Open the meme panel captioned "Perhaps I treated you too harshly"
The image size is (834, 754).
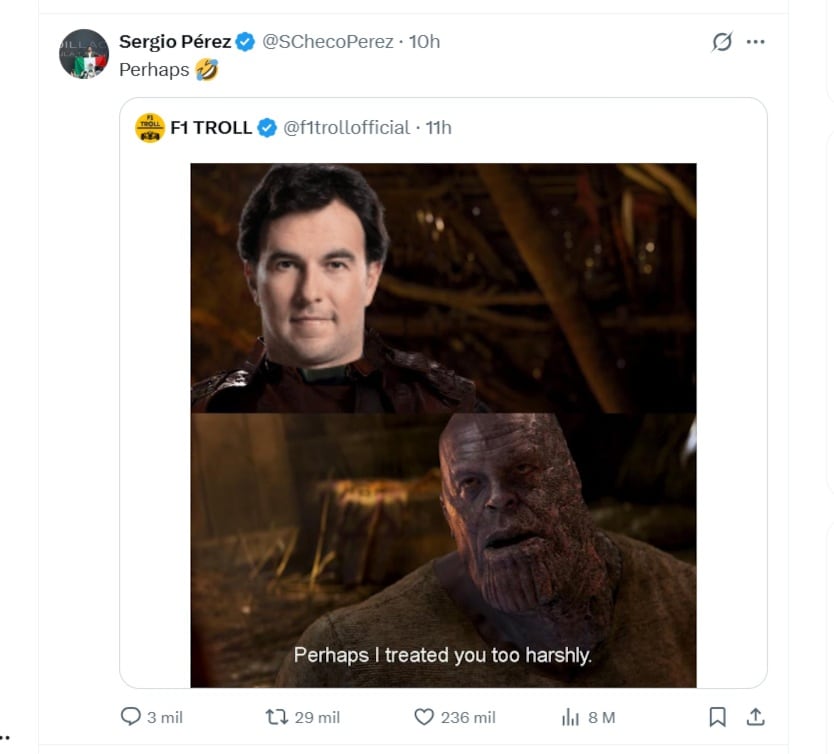click(x=443, y=550)
